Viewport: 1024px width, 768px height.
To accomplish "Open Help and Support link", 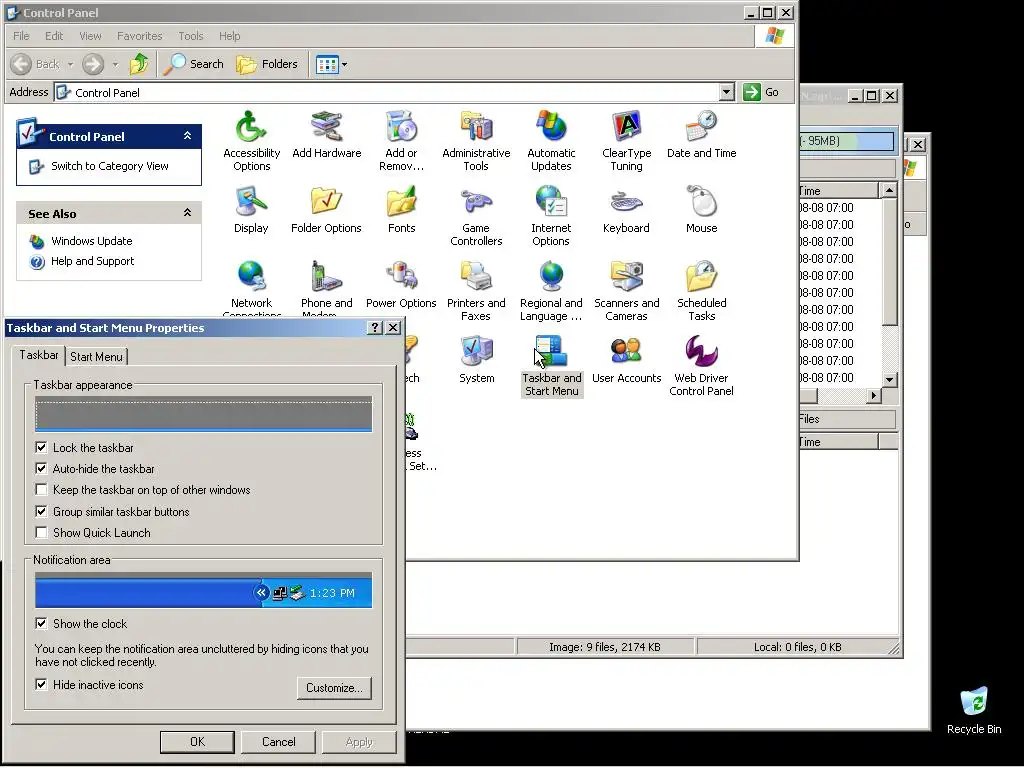I will pyautogui.click(x=93, y=261).
